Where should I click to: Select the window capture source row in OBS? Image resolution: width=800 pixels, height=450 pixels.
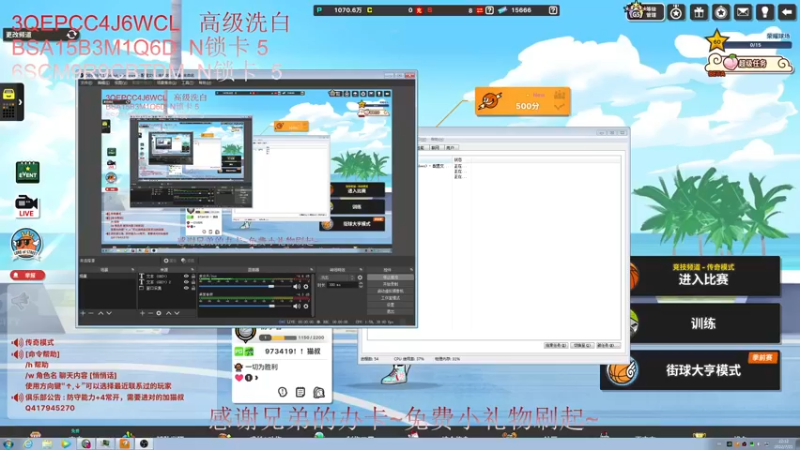click(167, 288)
